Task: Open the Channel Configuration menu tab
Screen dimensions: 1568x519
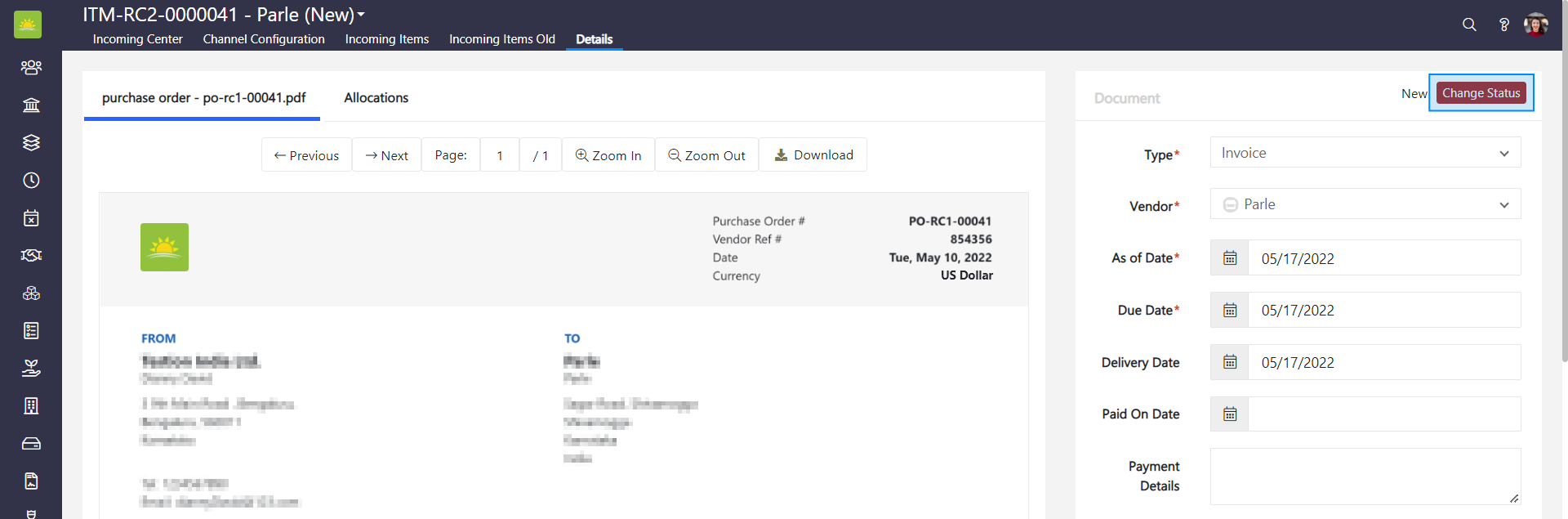Action: pyautogui.click(x=264, y=39)
